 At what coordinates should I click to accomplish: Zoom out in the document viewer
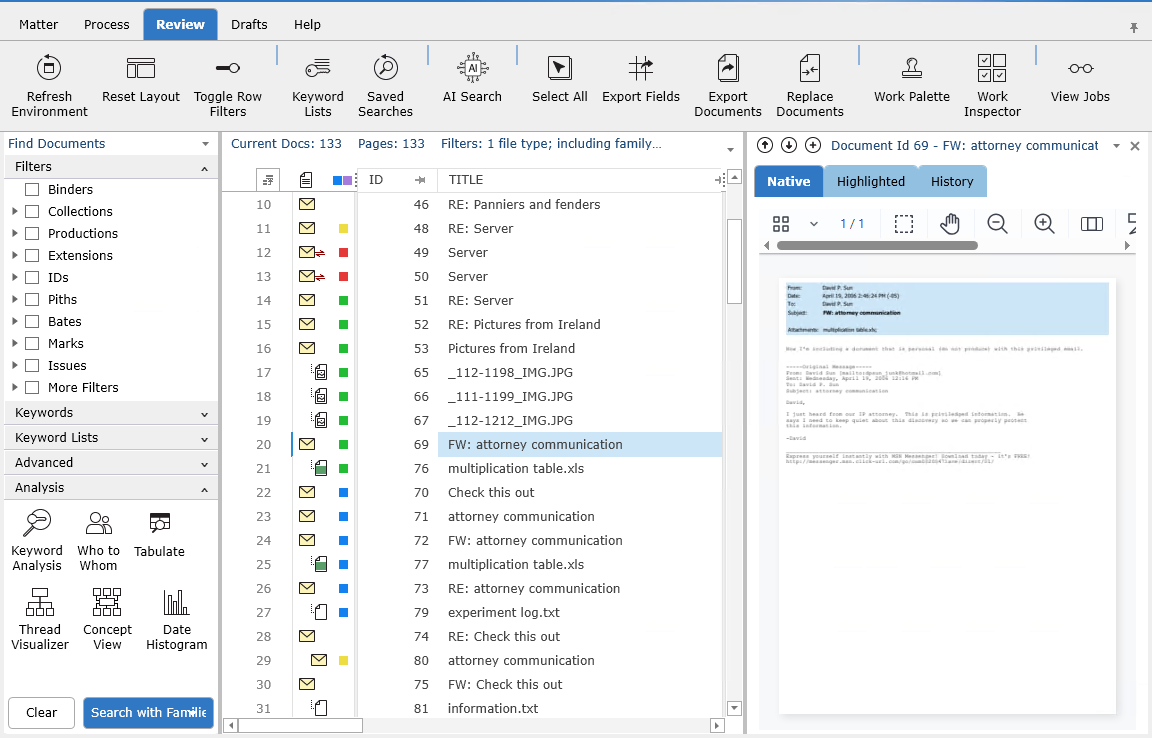[997, 223]
